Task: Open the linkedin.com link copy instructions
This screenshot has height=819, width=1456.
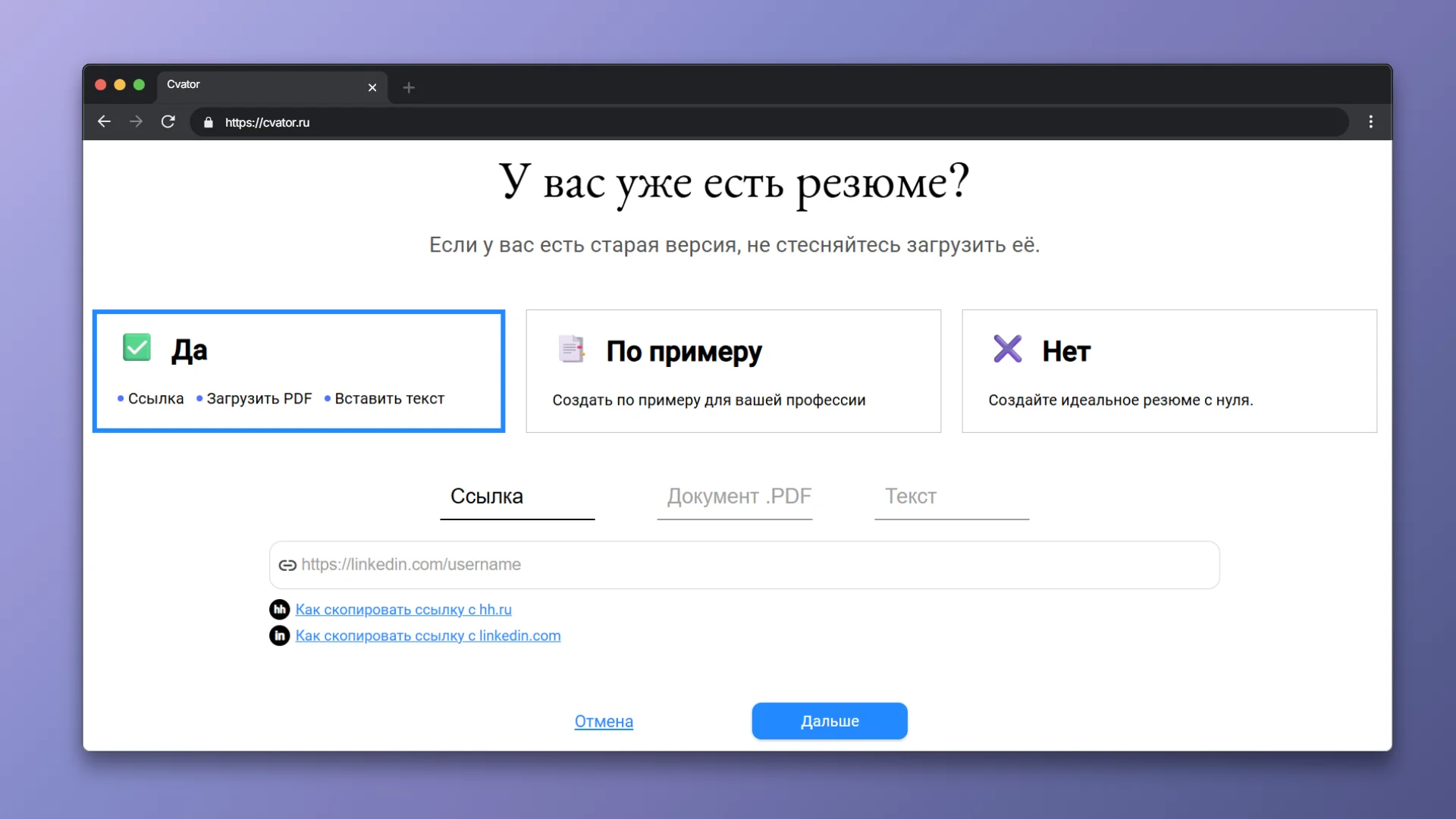Action: (428, 635)
